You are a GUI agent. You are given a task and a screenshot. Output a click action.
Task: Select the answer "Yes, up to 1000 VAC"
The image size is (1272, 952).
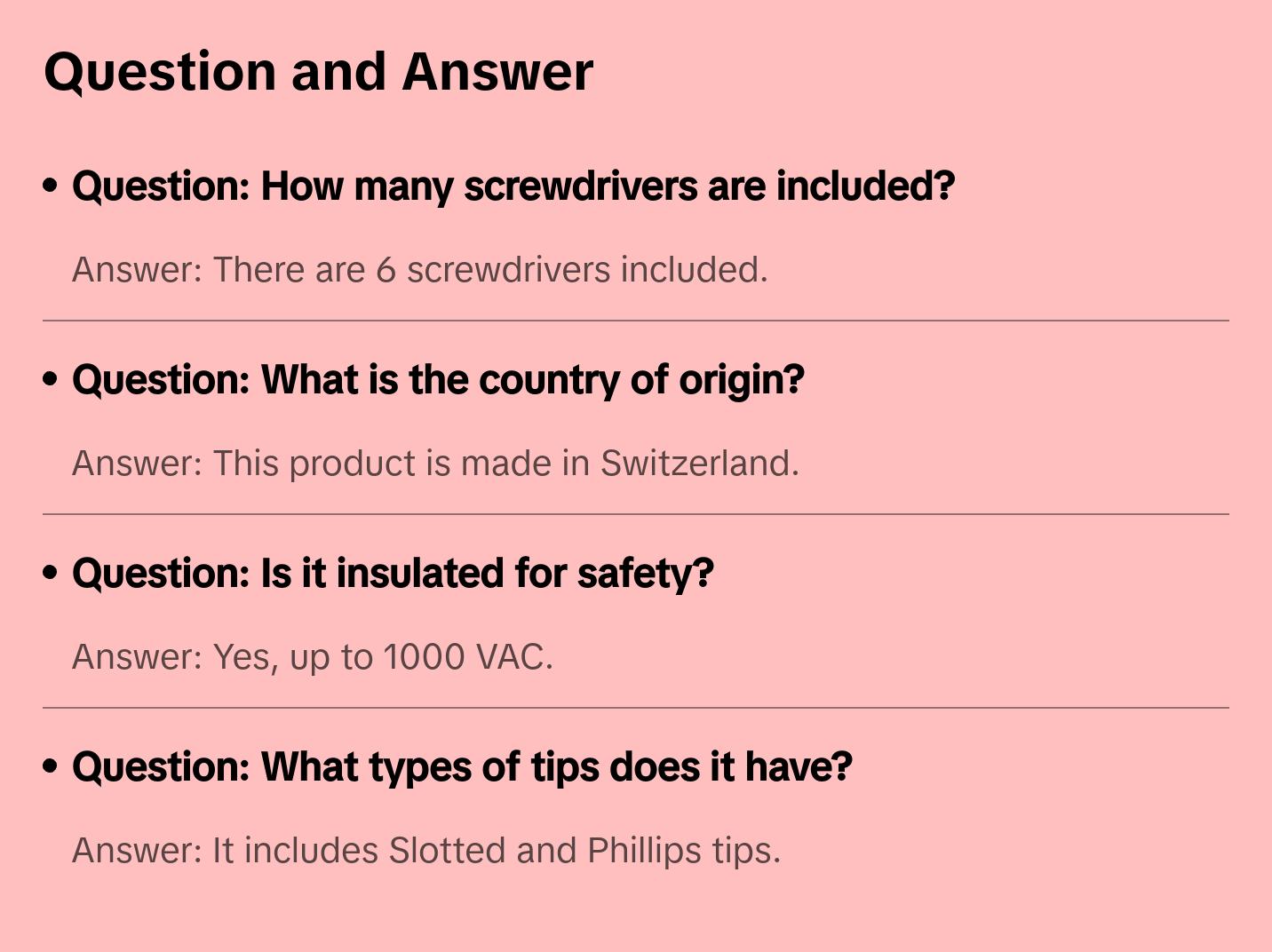[312, 657]
